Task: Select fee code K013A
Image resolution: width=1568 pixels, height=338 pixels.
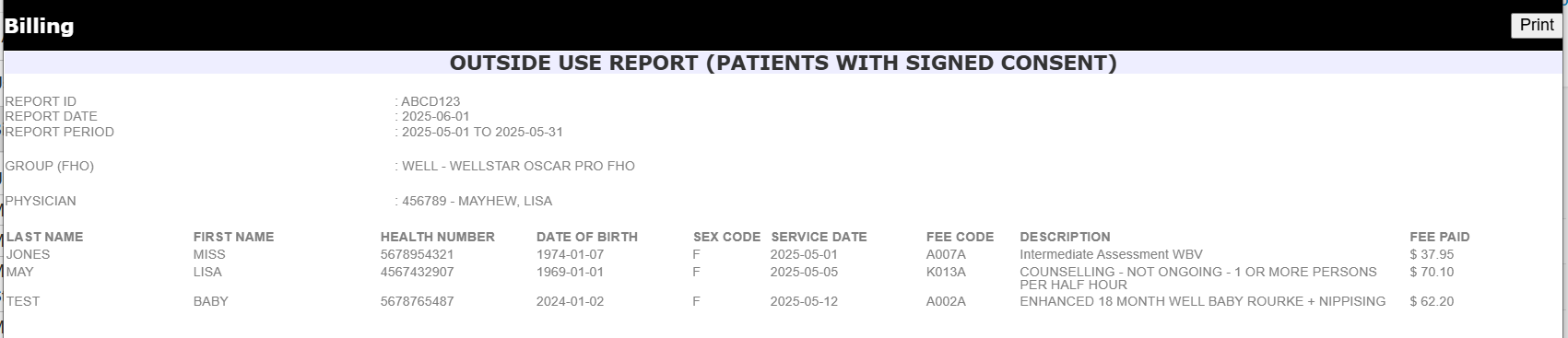Action: tap(947, 272)
